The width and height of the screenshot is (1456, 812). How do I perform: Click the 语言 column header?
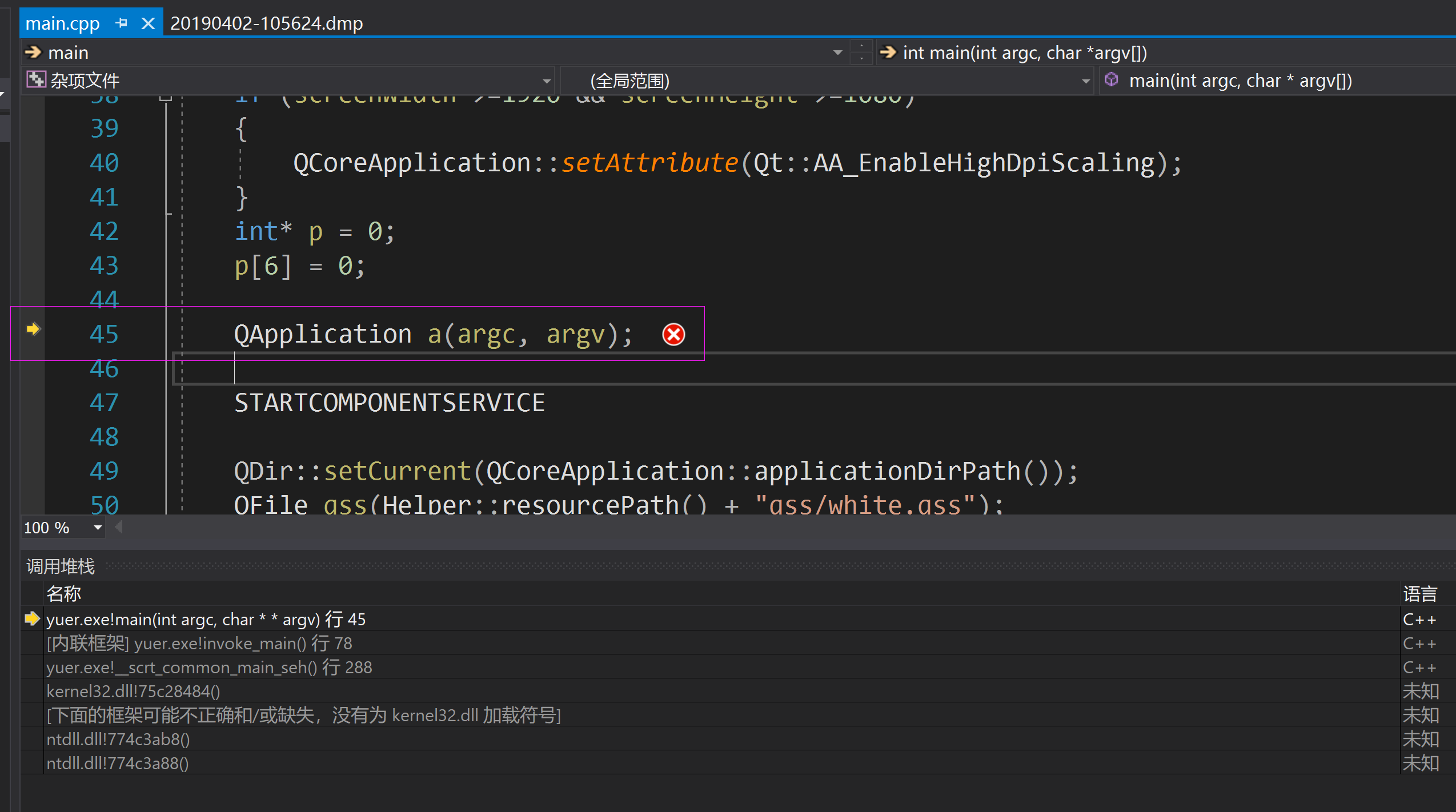(x=1419, y=594)
